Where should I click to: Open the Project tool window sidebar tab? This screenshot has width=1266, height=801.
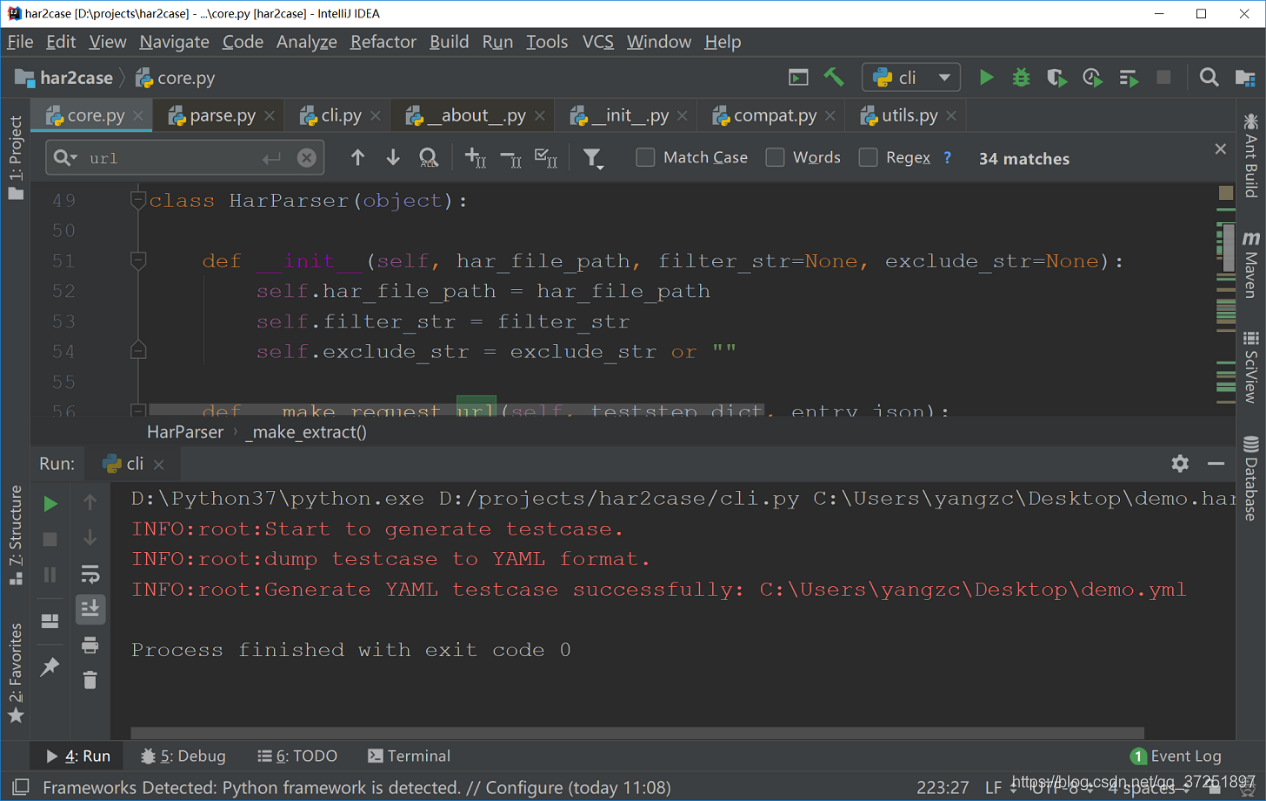pos(15,158)
